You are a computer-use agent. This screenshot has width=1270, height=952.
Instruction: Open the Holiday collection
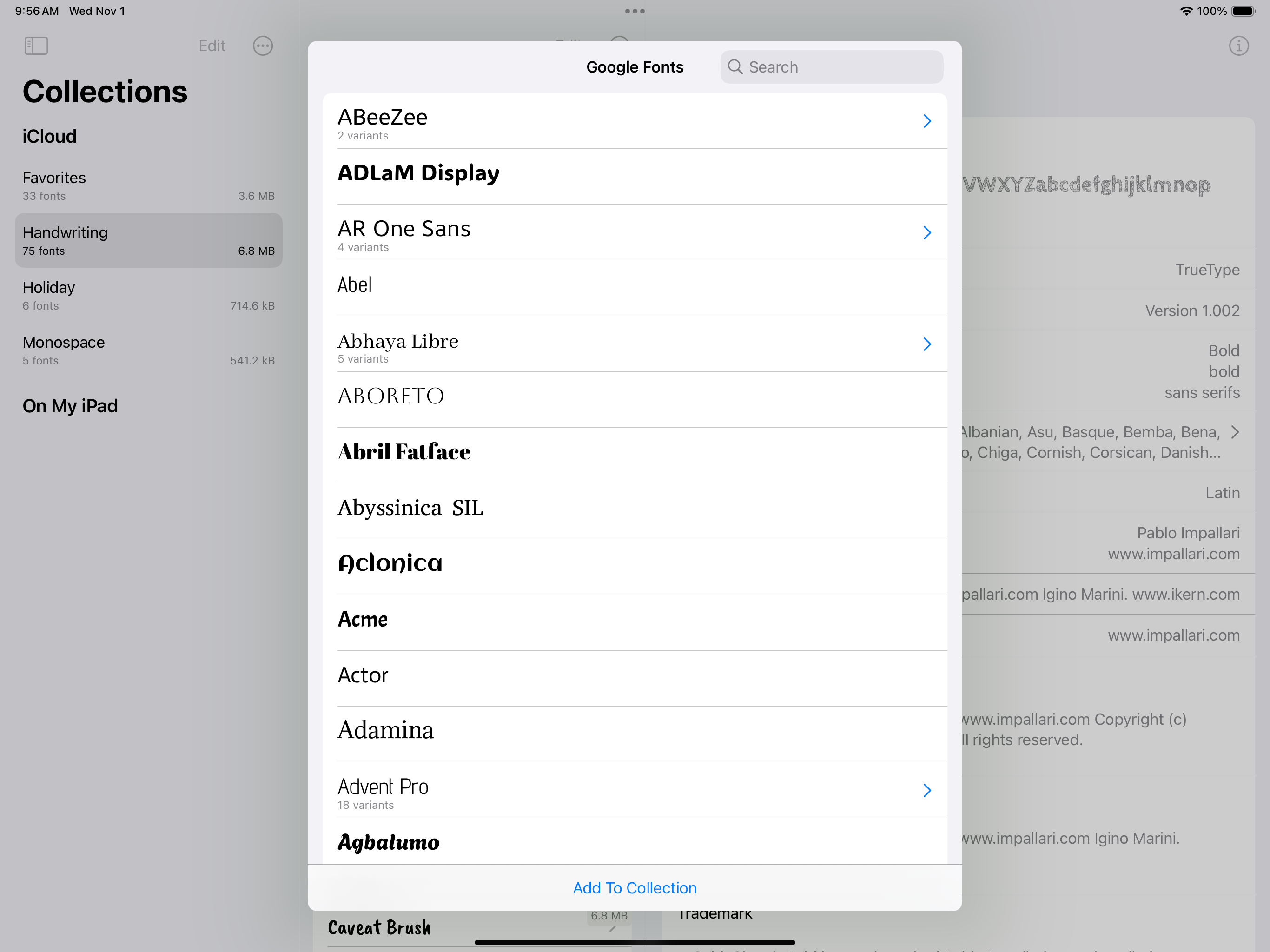click(x=149, y=295)
